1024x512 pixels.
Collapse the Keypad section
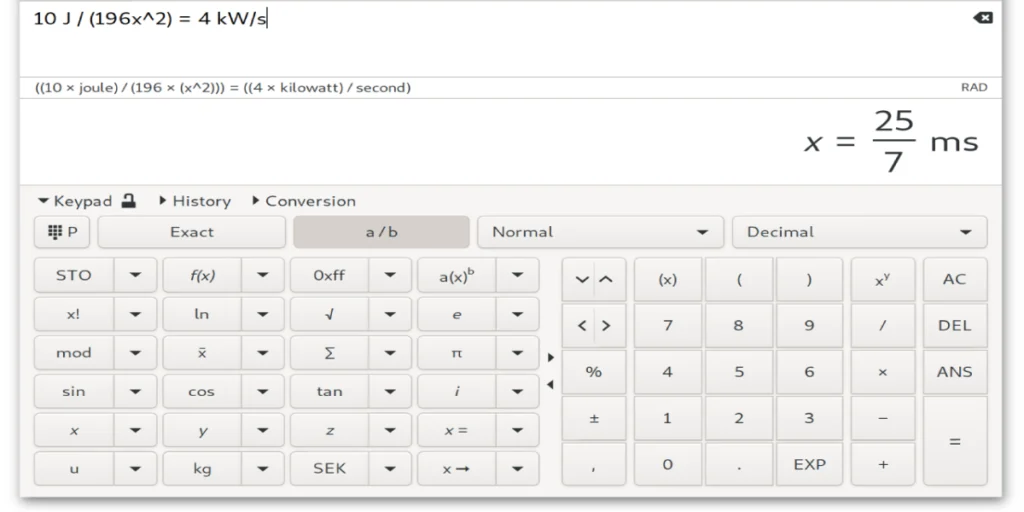click(74, 201)
